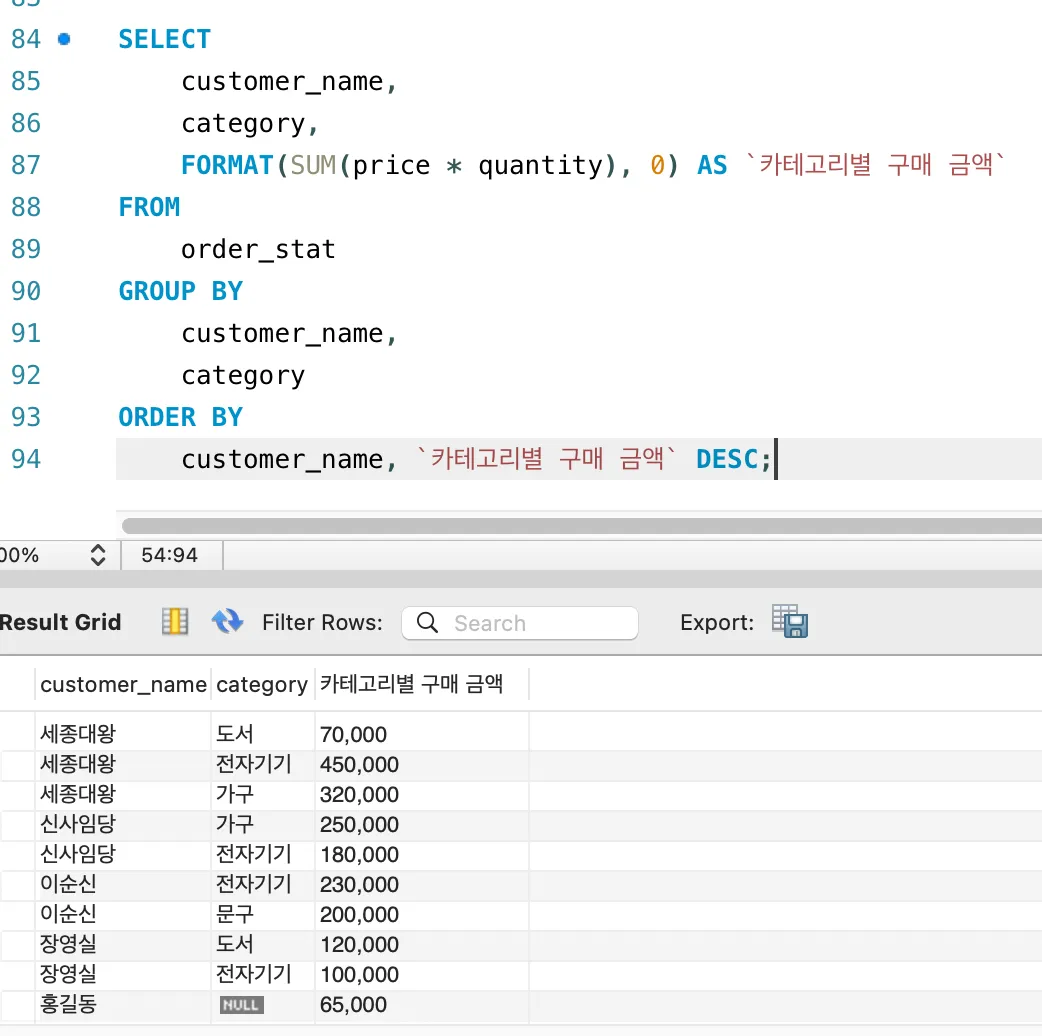Click the editor horizontal scrollbar

pos(581,526)
